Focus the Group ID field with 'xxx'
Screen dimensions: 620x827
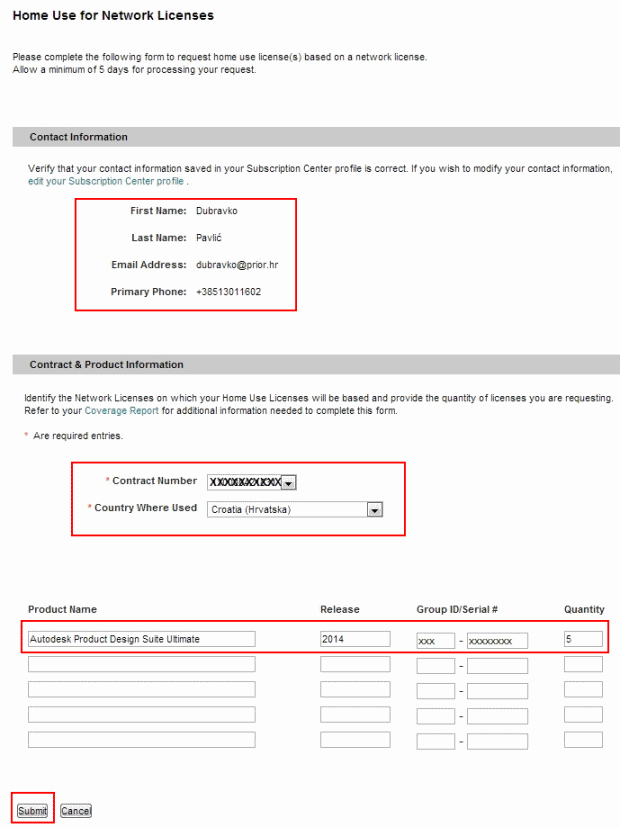(x=435, y=640)
